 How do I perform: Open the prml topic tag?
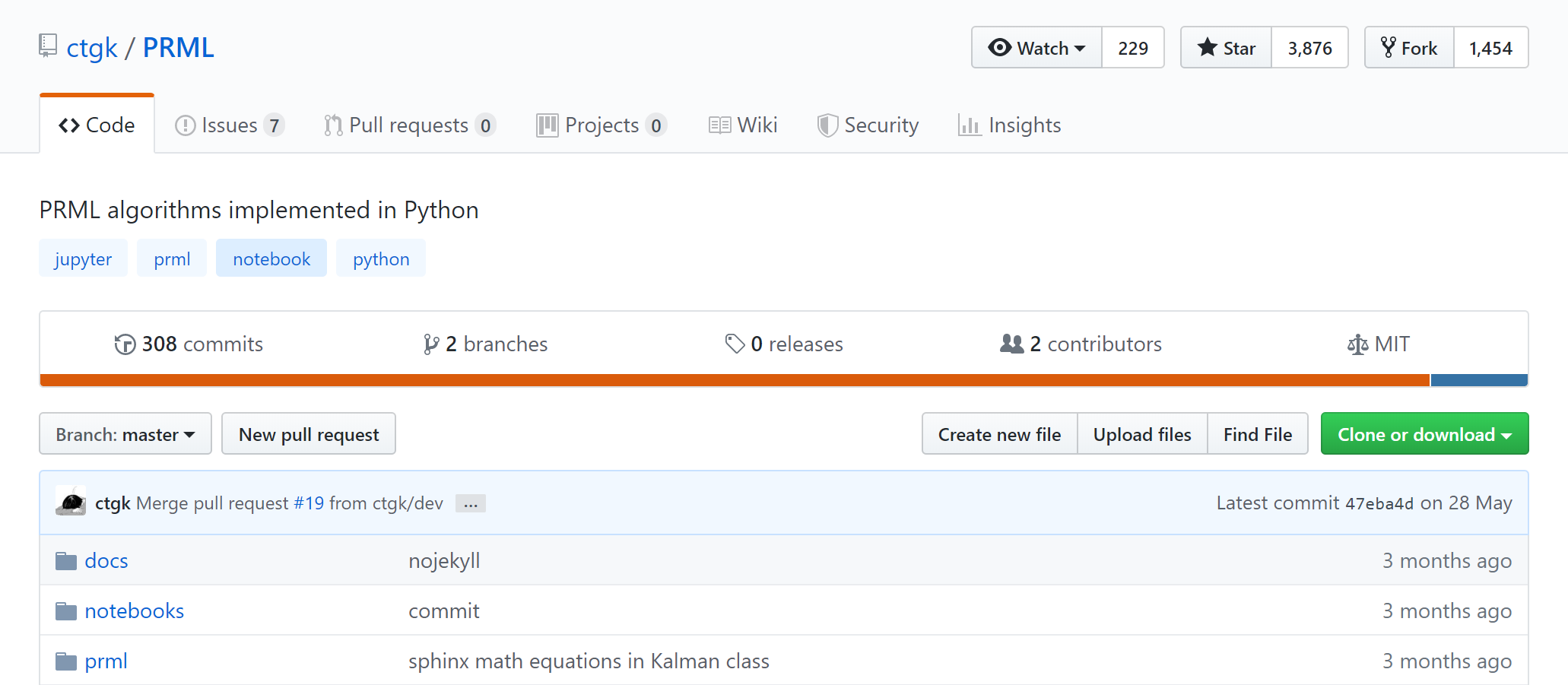click(x=172, y=258)
